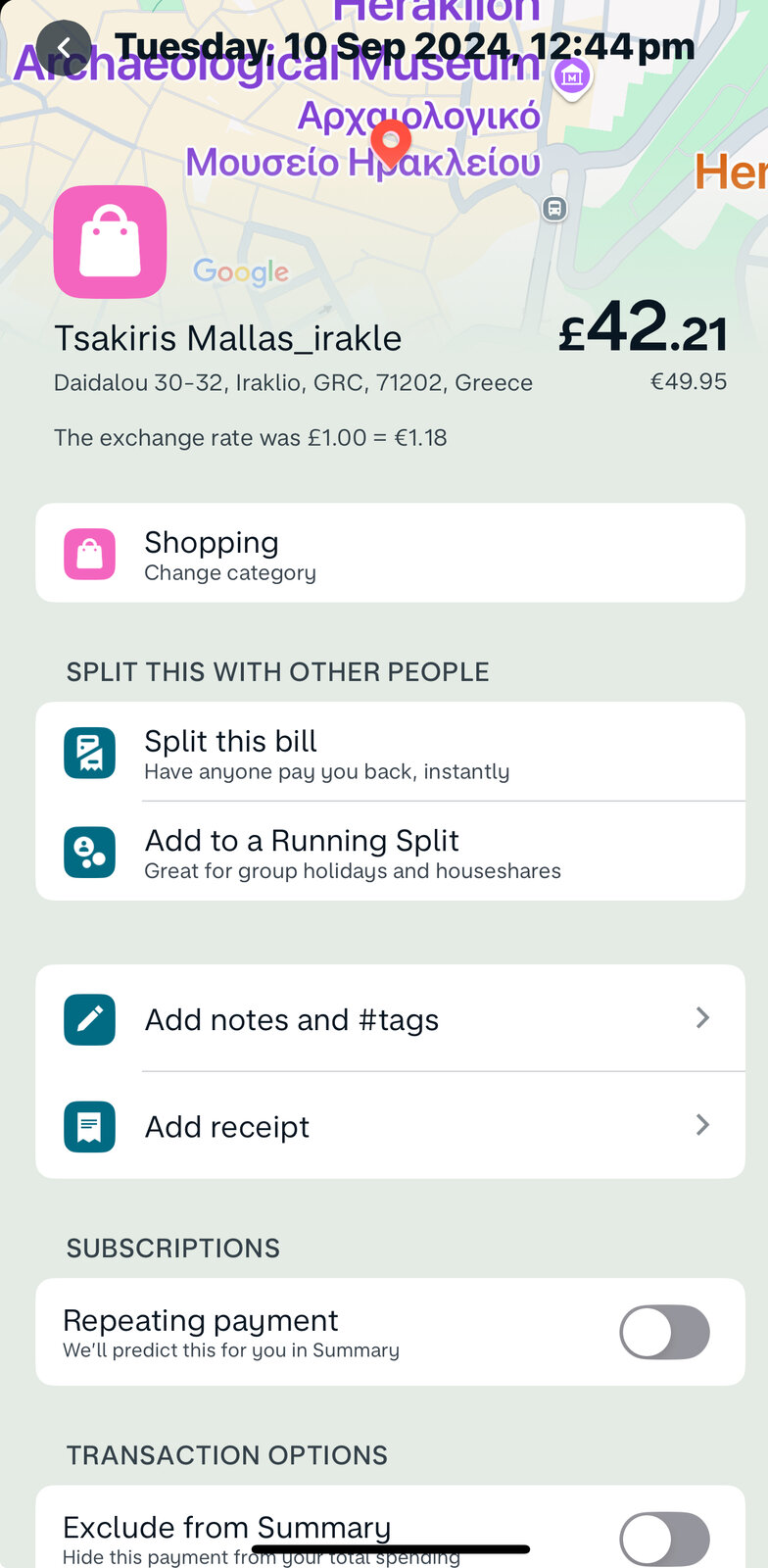Open Add receipt chevron arrow

click(702, 1125)
